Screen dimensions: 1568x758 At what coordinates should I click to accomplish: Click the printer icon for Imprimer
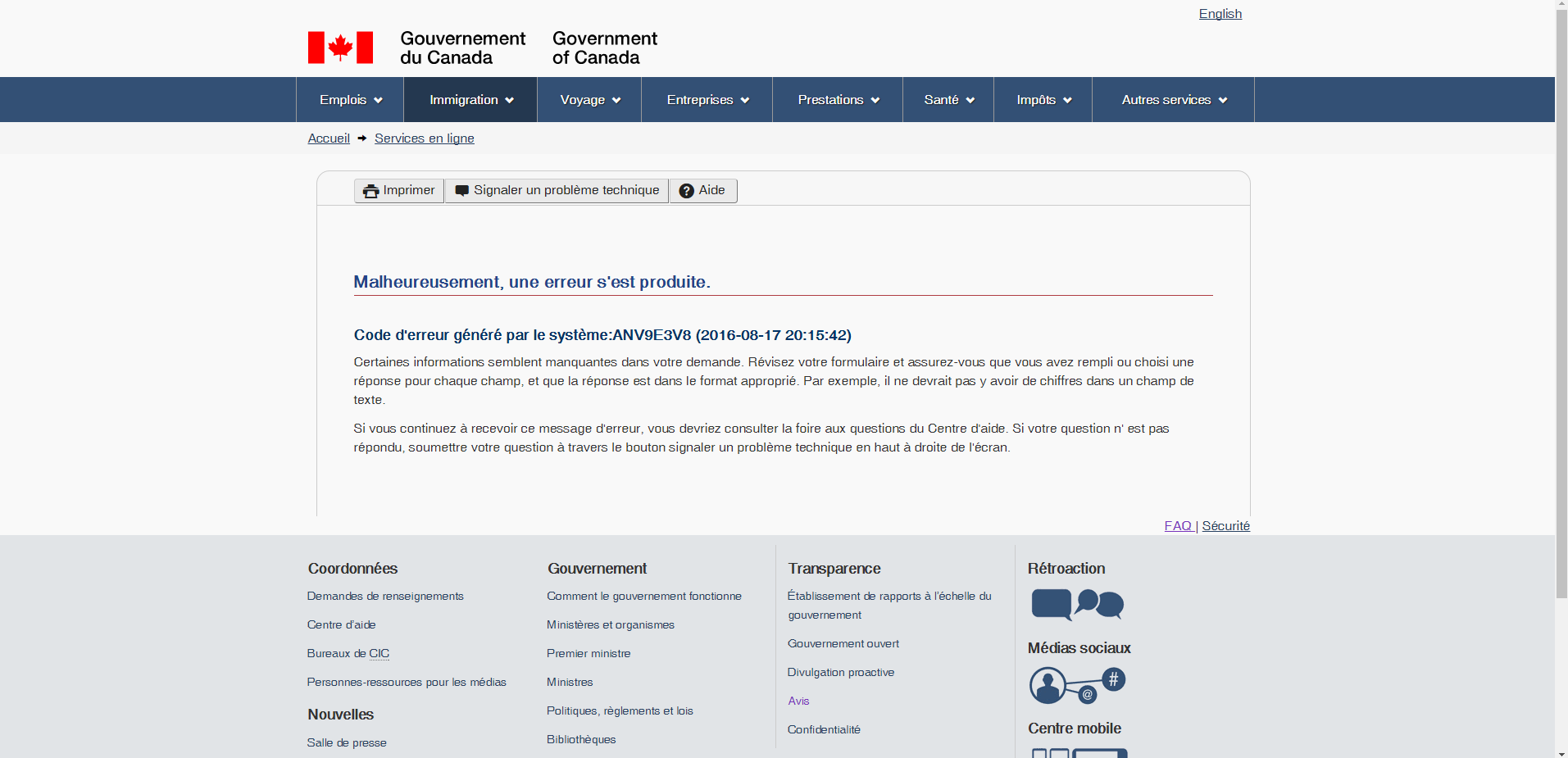click(x=370, y=191)
